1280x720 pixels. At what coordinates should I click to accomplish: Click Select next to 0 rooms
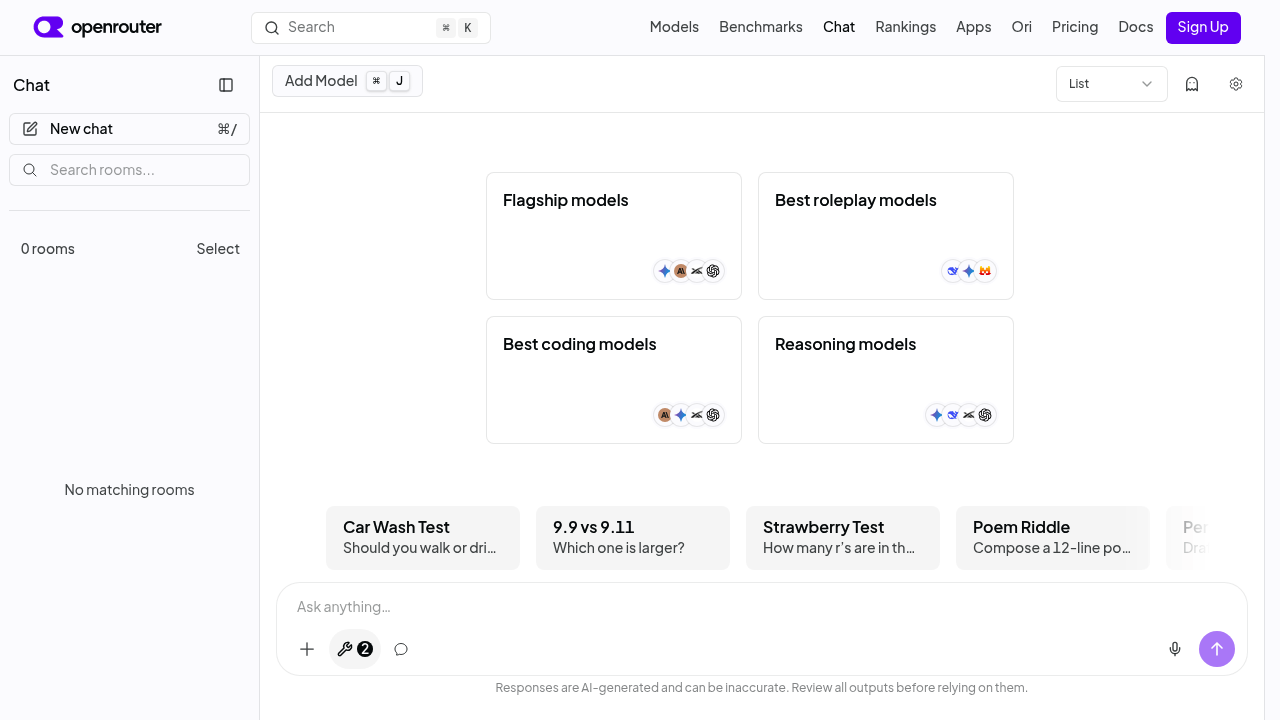pyautogui.click(x=218, y=249)
